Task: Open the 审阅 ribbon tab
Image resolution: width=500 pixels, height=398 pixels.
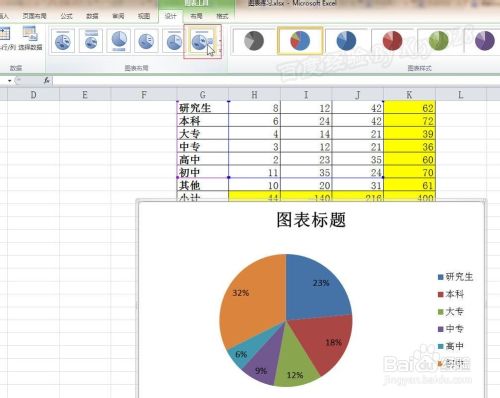Action: [118, 16]
